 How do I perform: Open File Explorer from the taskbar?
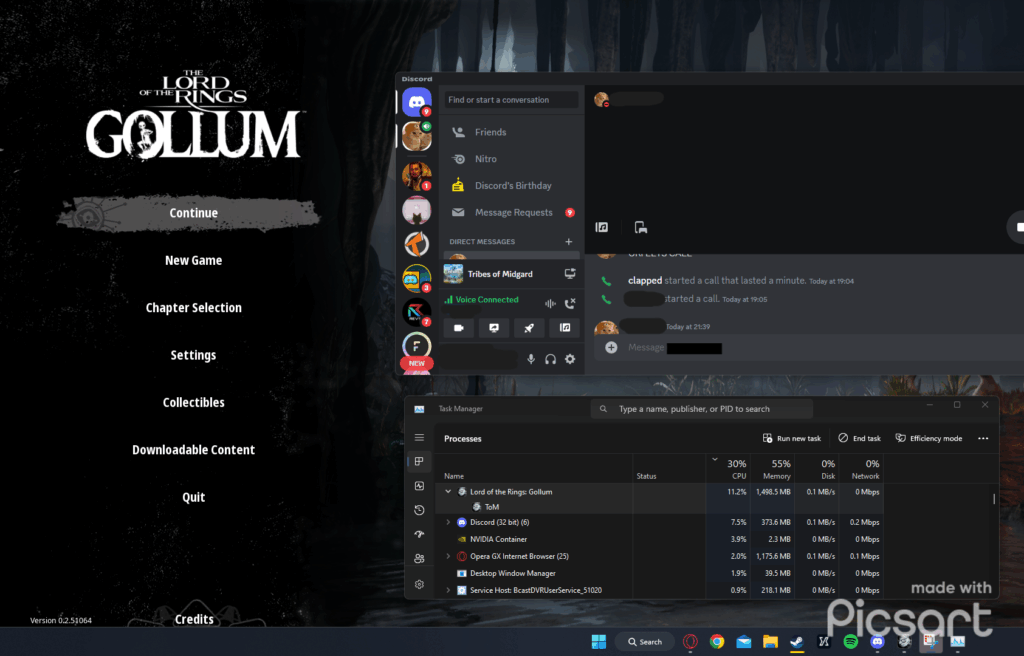coord(771,642)
